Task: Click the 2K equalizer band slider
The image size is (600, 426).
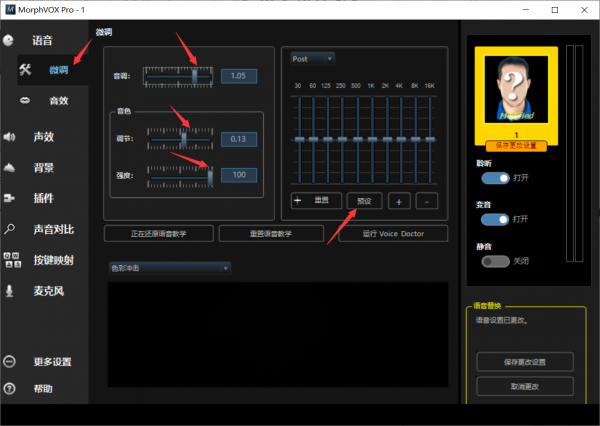Action: (387, 140)
